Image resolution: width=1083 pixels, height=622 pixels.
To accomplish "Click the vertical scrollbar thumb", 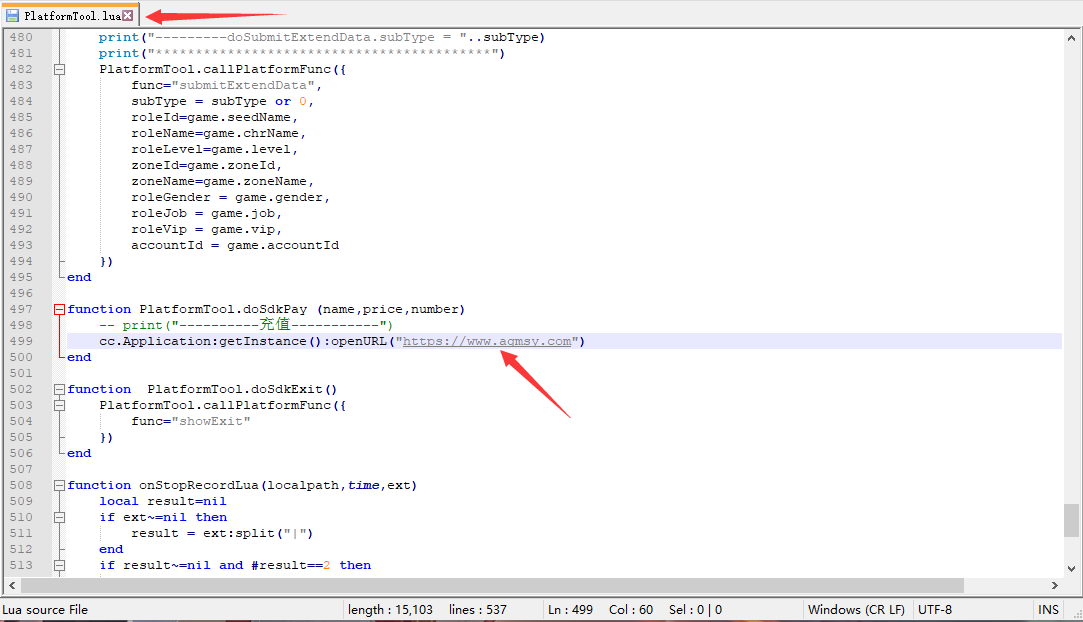I will [x=1071, y=520].
